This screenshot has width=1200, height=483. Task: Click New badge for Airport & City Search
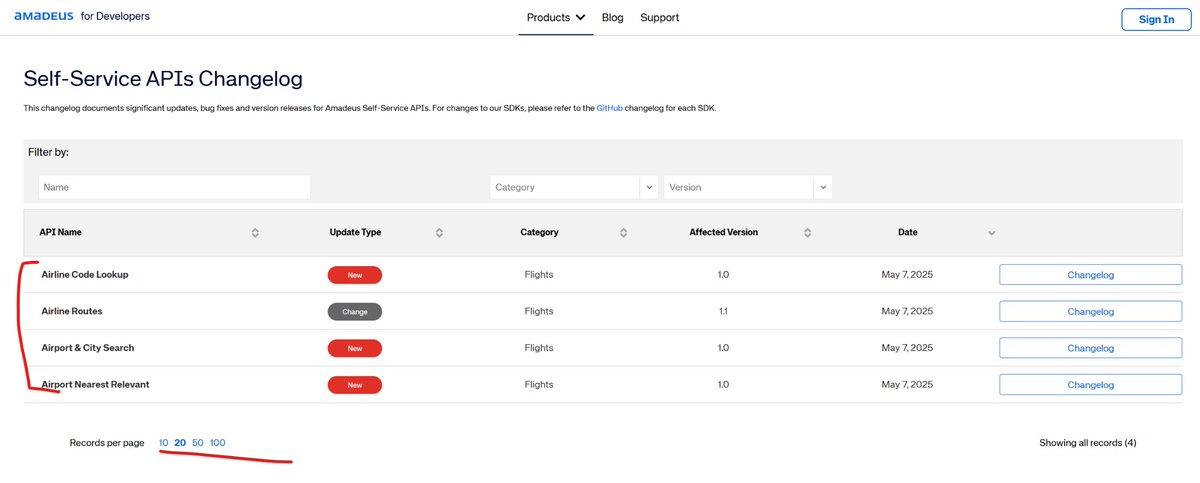click(x=355, y=348)
